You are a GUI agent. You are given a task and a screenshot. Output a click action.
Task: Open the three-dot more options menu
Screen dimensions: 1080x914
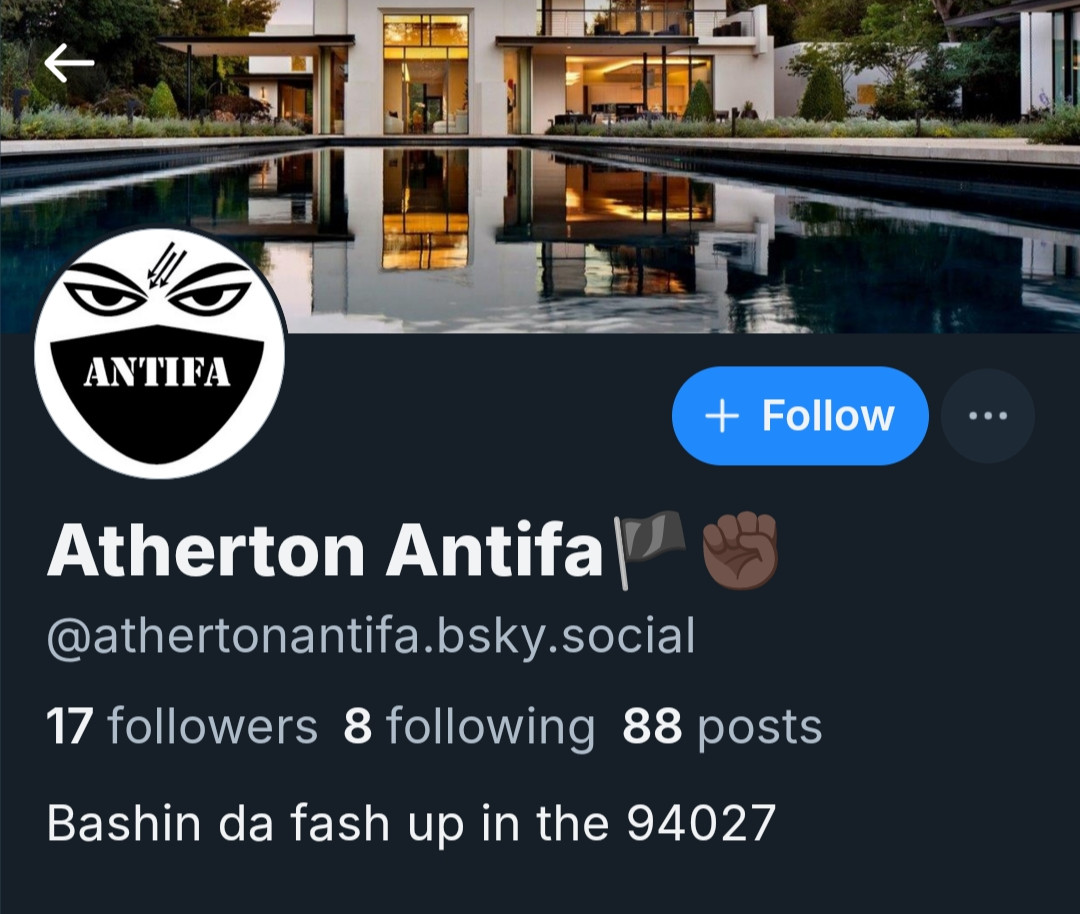(987, 415)
